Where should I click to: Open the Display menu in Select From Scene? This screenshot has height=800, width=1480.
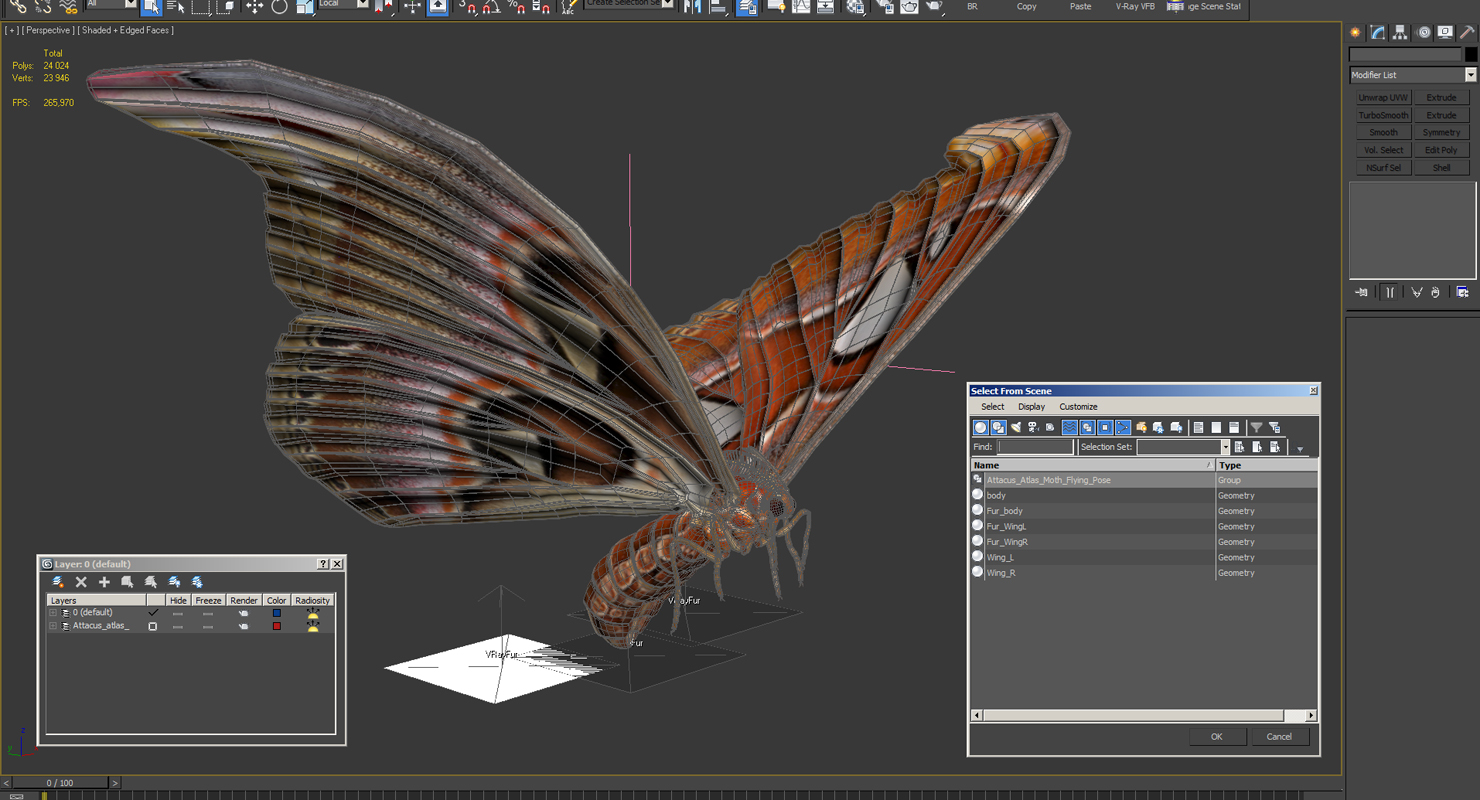click(x=1031, y=407)
